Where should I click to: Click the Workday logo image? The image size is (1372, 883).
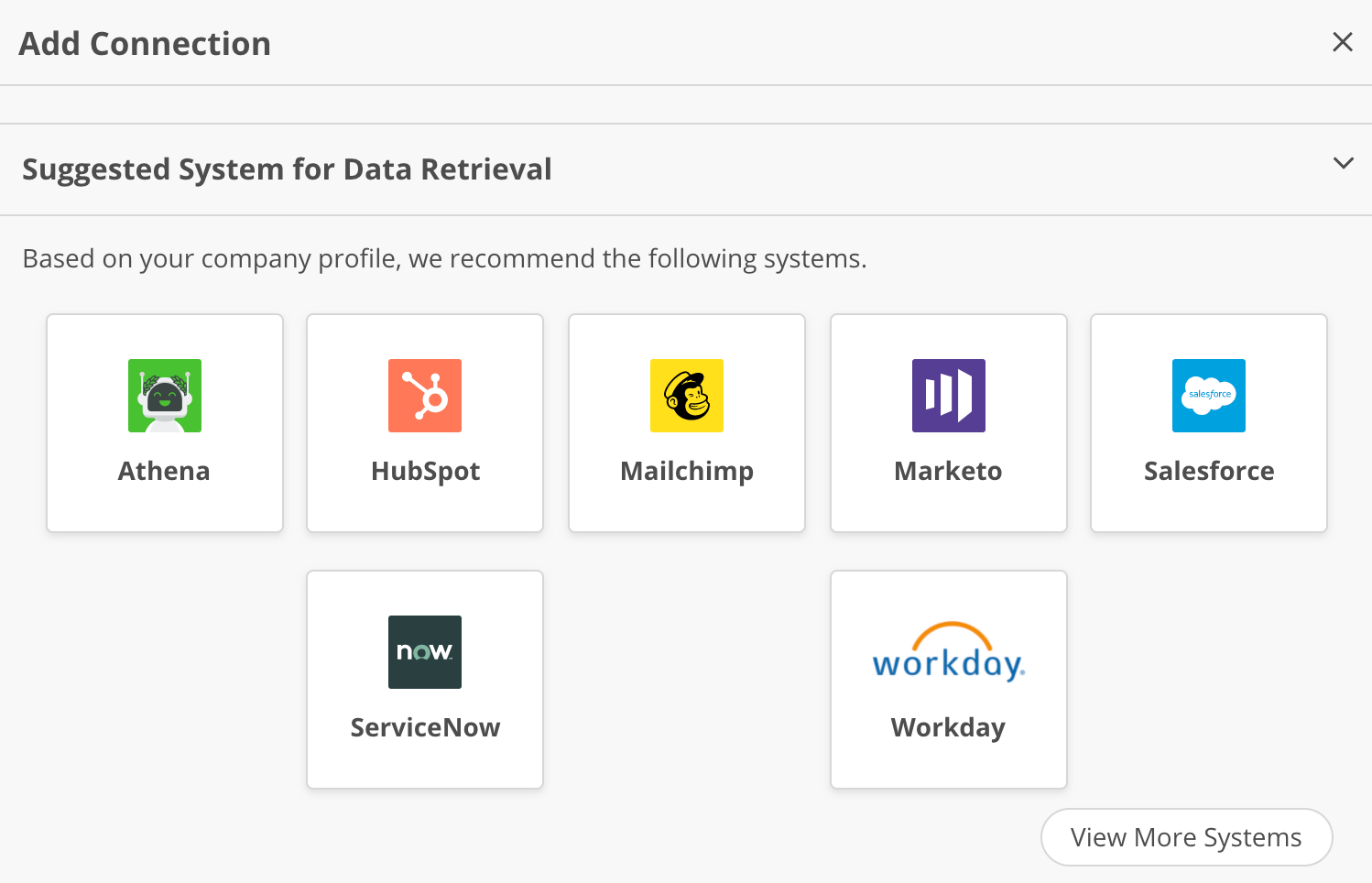pyautogui.click(x=949, y=652)
